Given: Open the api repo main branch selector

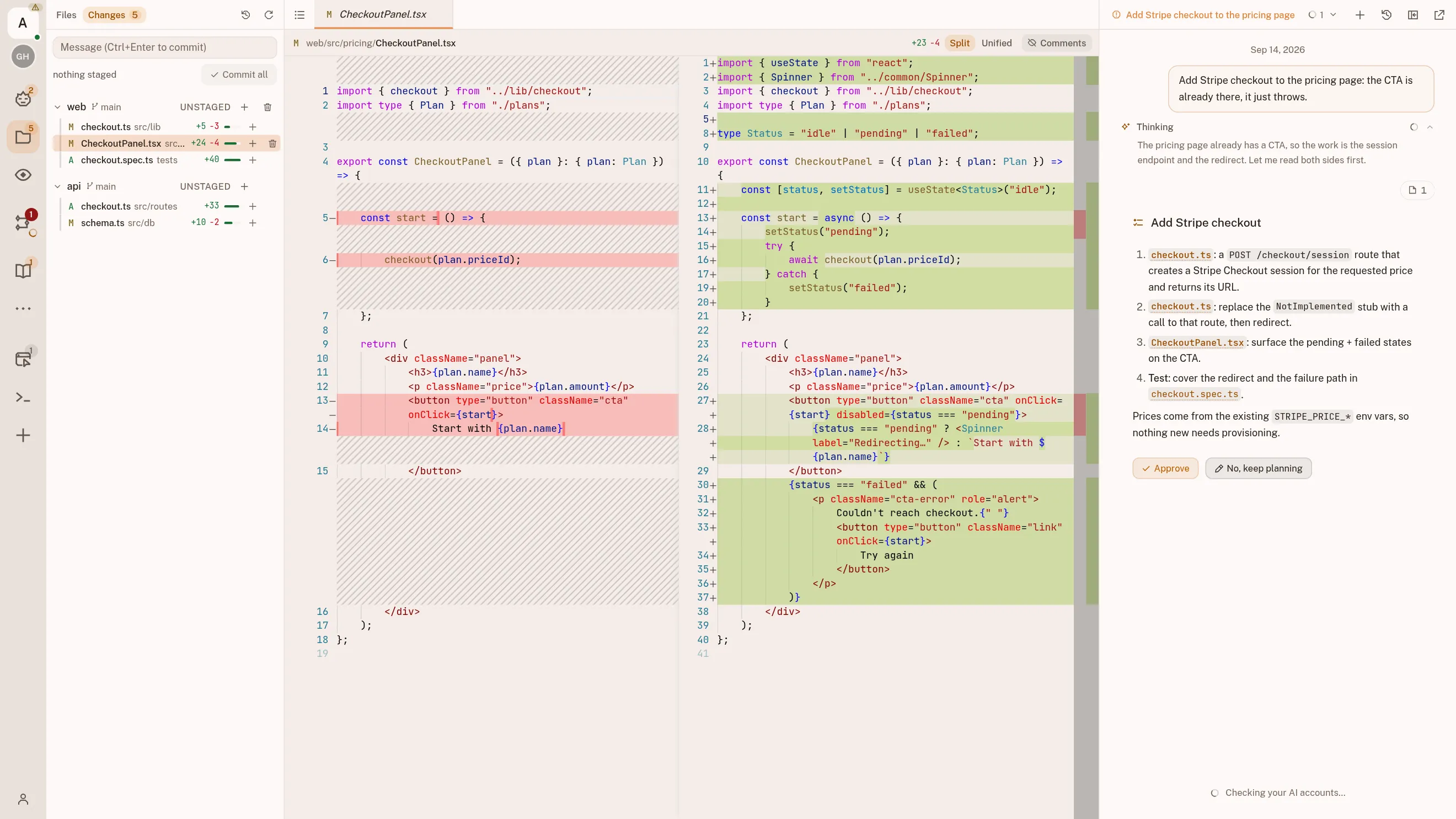Looking at the screenshot, I should [x=101, y=186].
